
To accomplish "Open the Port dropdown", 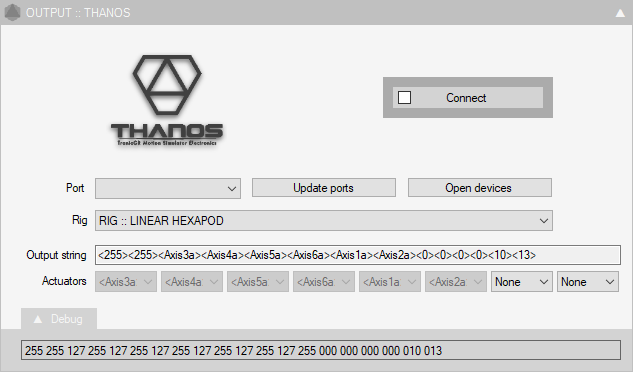I will (x=168, y=189).
